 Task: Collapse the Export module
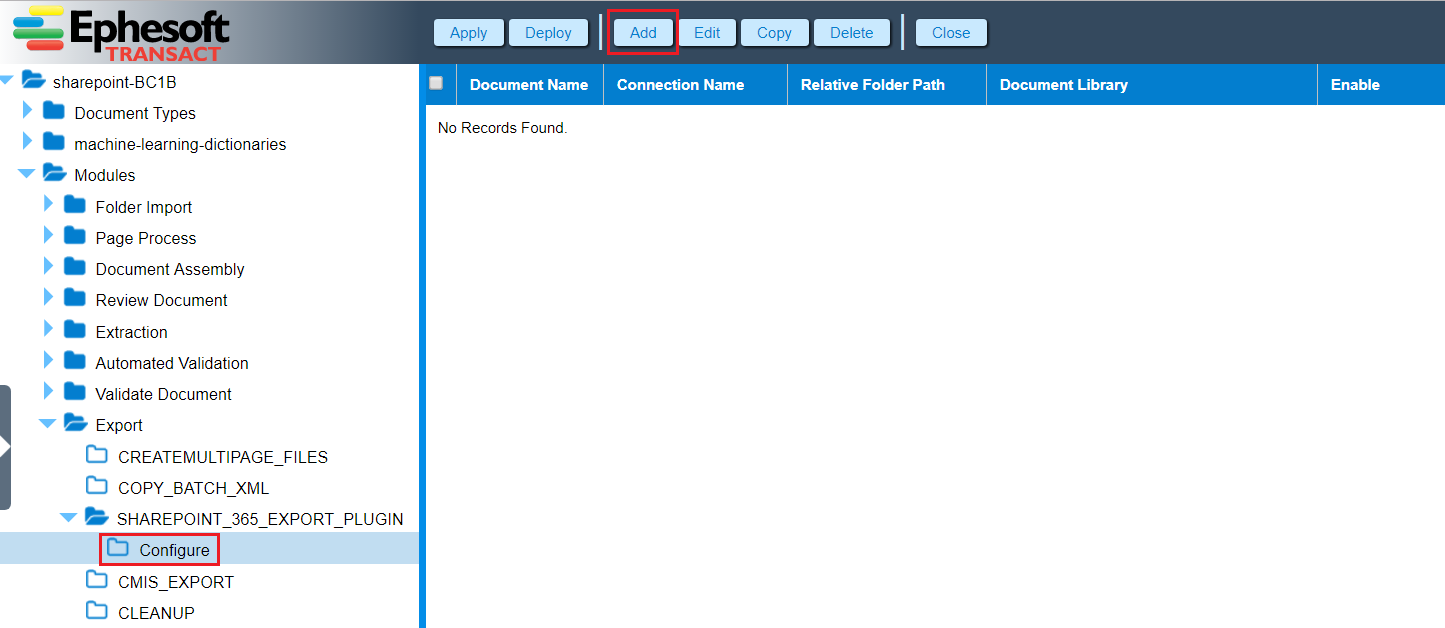click(x=48, y=424)
